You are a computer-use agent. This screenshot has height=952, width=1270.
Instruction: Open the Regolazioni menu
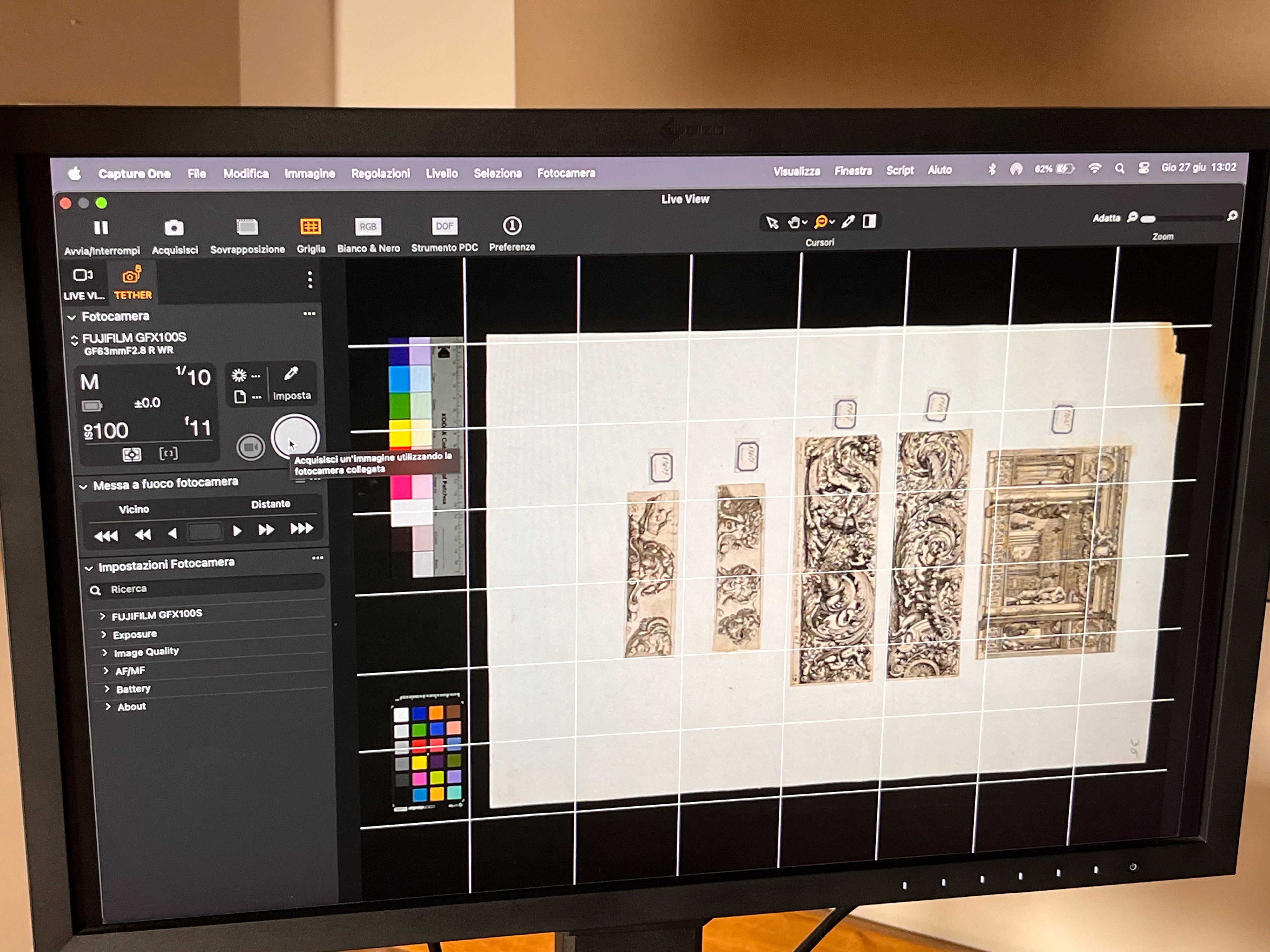tap(380, 173)
